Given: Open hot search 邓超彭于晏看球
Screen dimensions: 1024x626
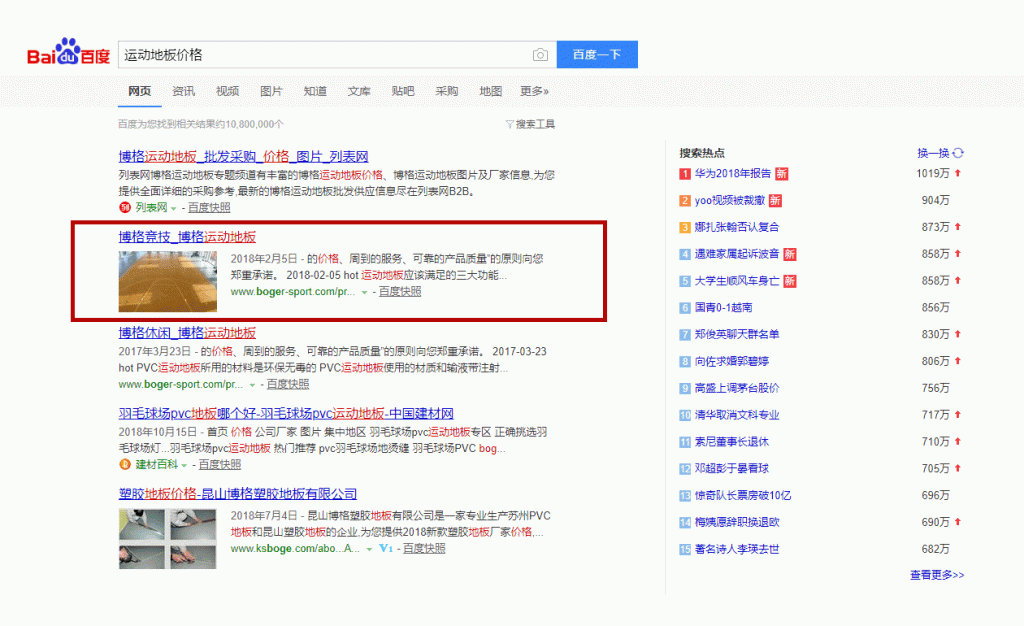Looking at the screenshot, I should [731, 469].
